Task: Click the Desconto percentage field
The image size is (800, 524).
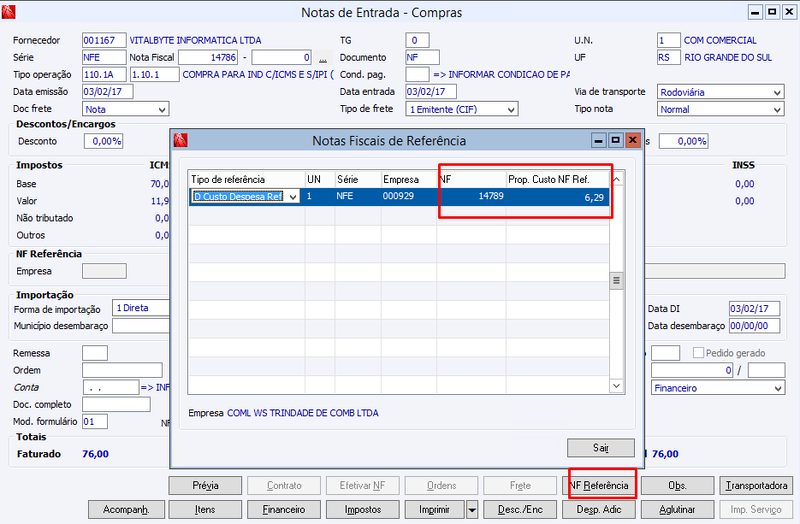Action: (104, 141)
